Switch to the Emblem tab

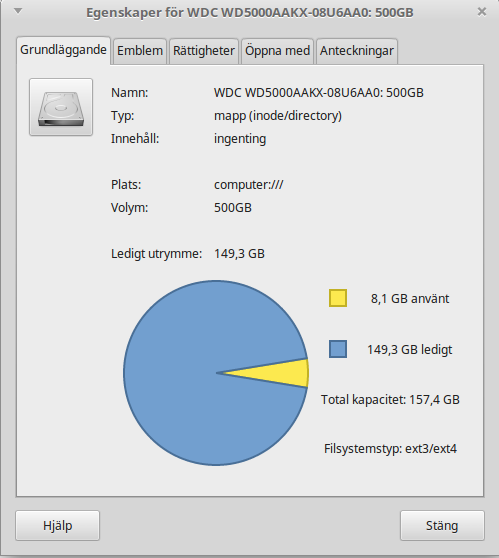coord(140,51)
